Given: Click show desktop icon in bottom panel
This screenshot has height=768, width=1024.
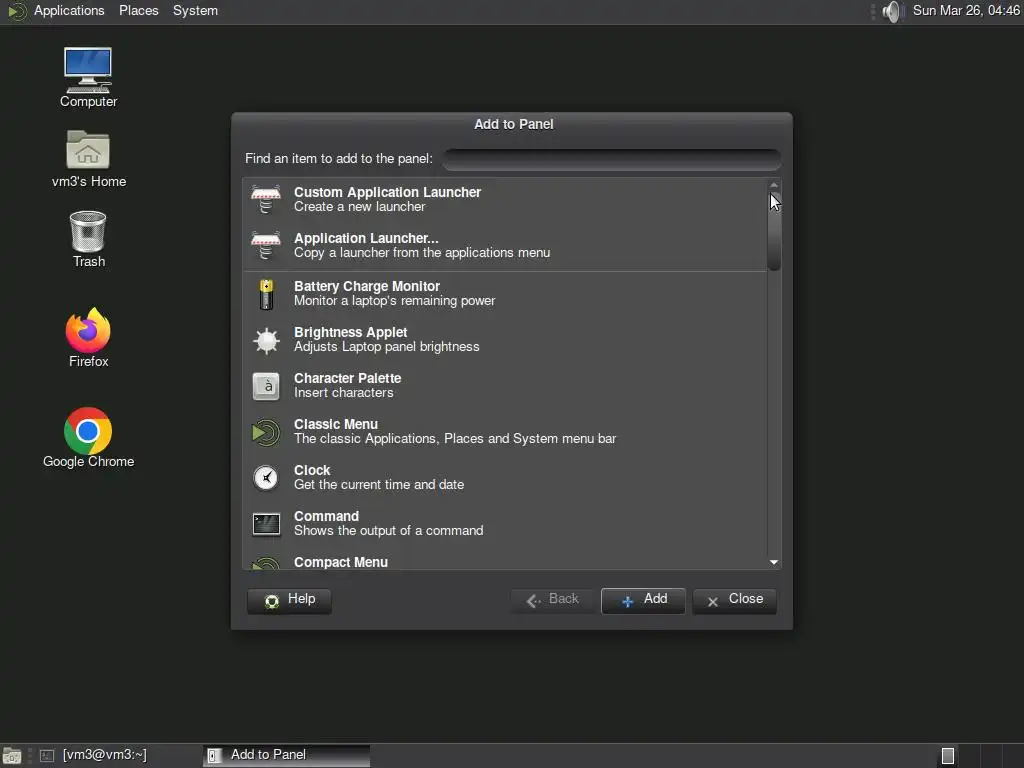Looking at the screenshot, I should tap(12, 756).
